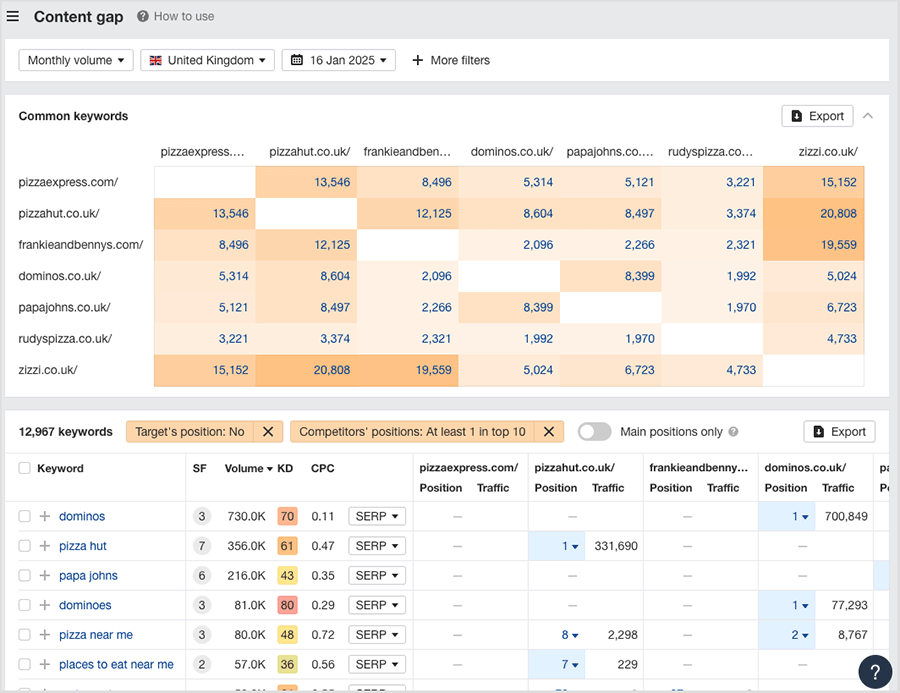The width and height of the screenshot is (900, 693).
Task: Collapse the Common keywords panel
Action: pyautogui.click(x=868, y=116)
